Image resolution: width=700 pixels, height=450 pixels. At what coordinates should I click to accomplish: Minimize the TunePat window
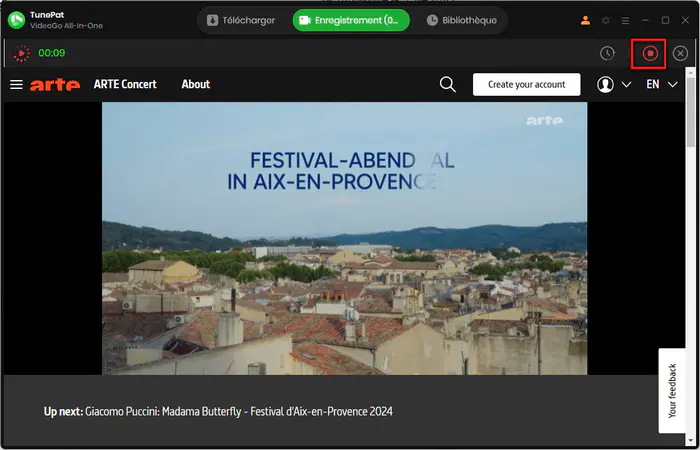tap(646, 21)
